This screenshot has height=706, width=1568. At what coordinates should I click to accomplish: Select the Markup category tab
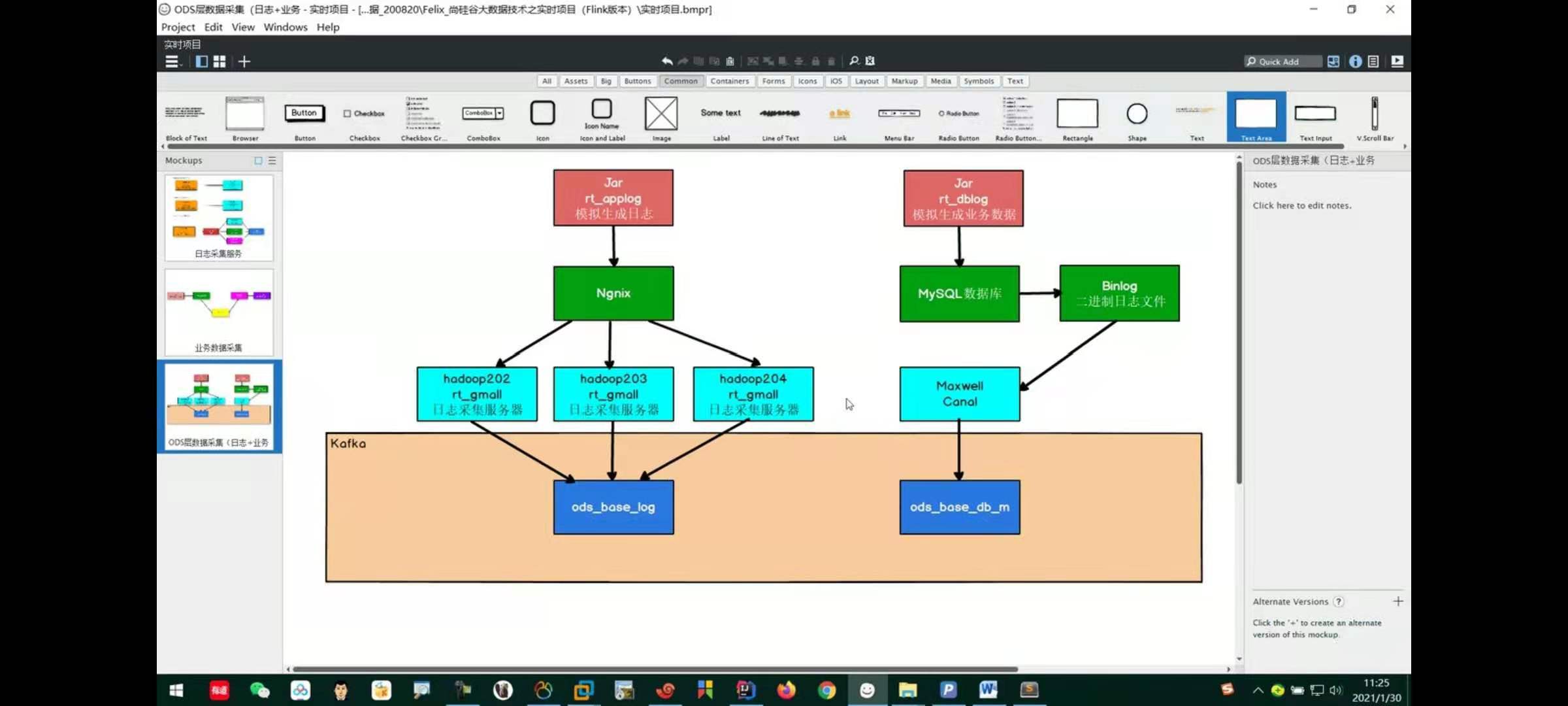(x=905, y=81)
